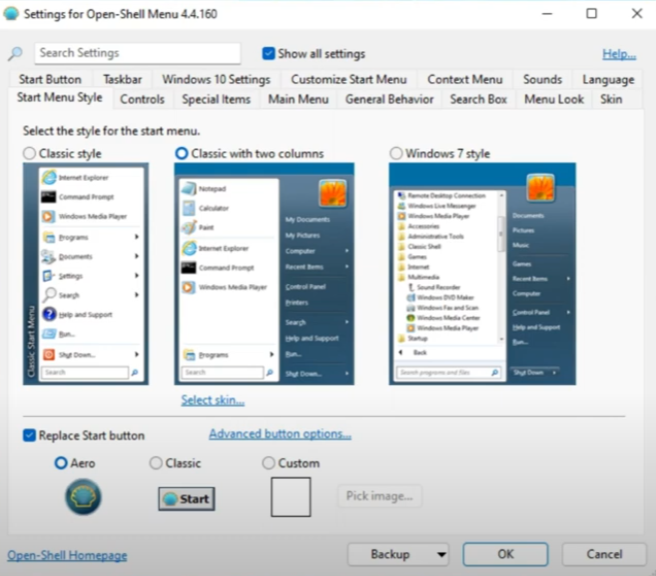656x576 pixels.
Task: Click the Classic style menu preview thumbnail
Action: click(x=86, y=274)
